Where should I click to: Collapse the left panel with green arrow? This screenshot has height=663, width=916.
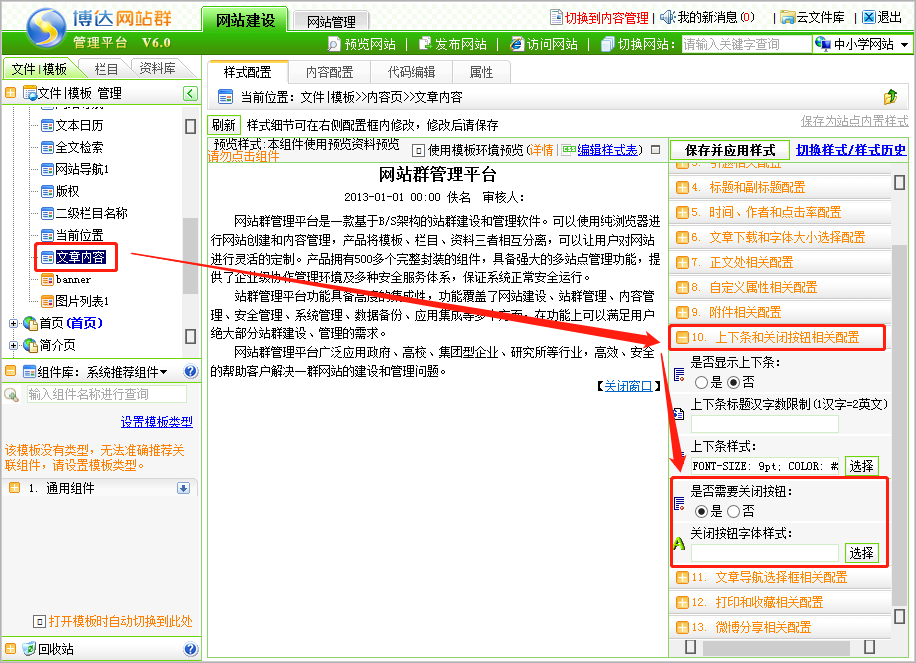(190, 93)
